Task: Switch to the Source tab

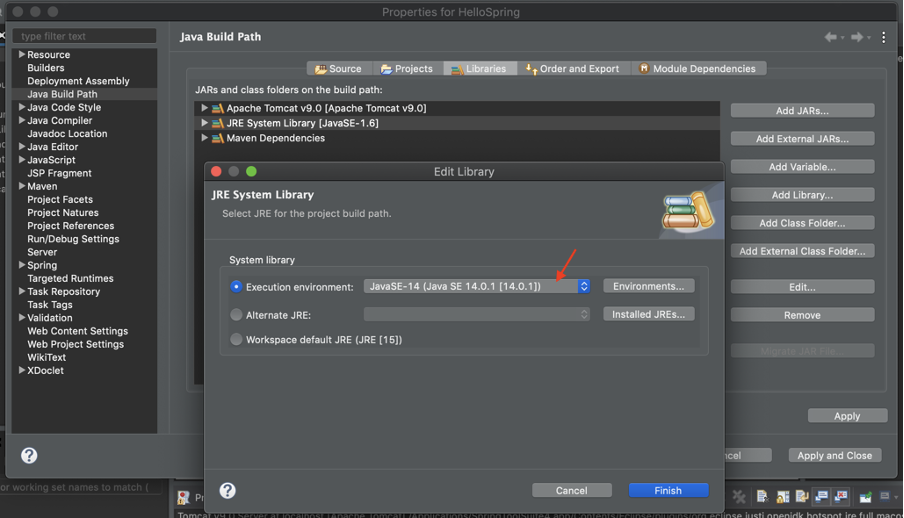Action: 338,69
